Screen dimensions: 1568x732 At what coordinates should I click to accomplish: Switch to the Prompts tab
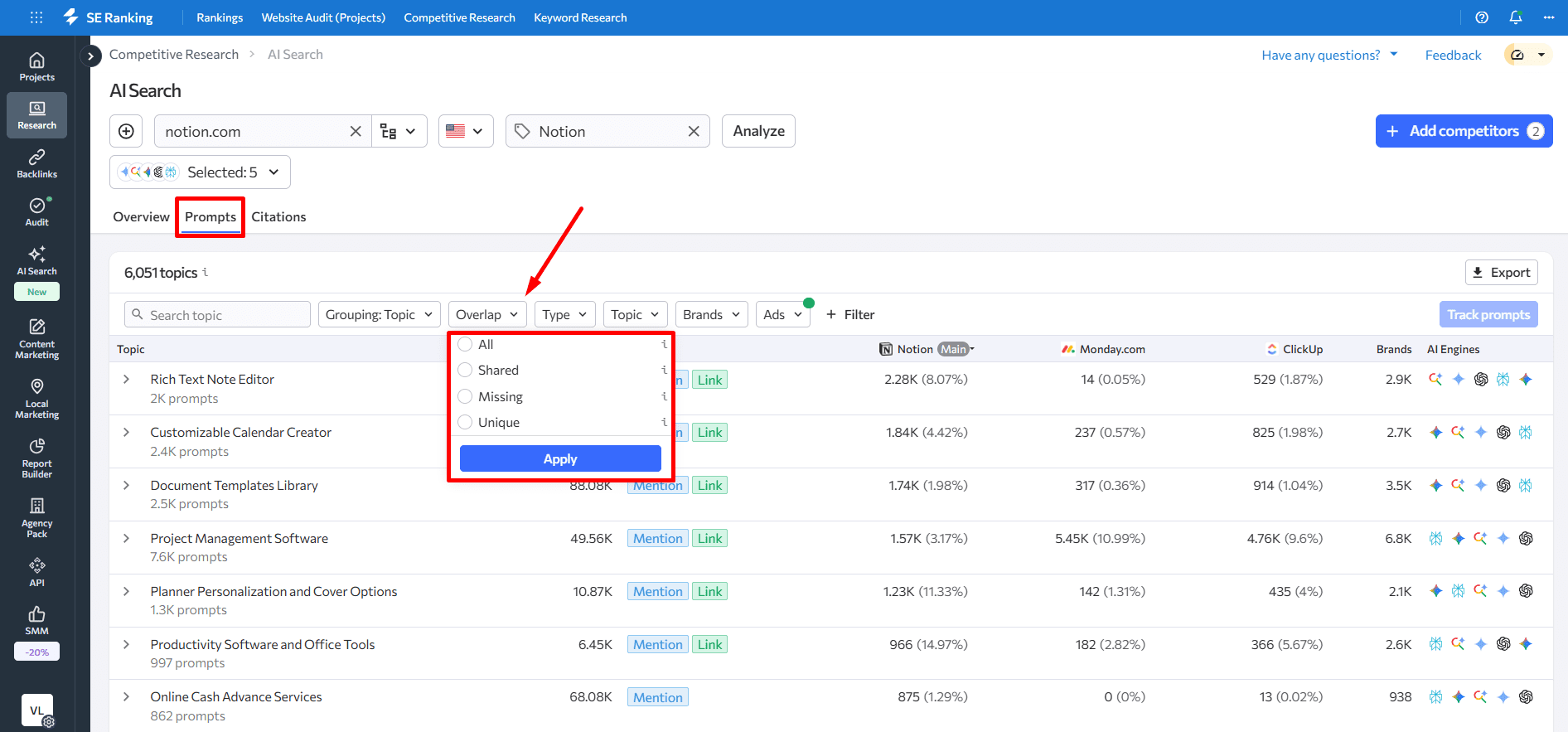tap(211, 216)
